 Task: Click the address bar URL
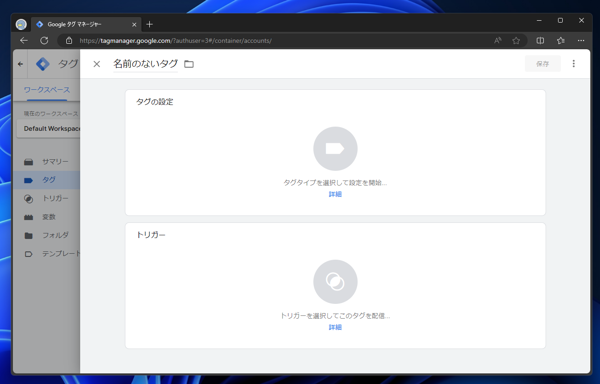click(176, 41)
